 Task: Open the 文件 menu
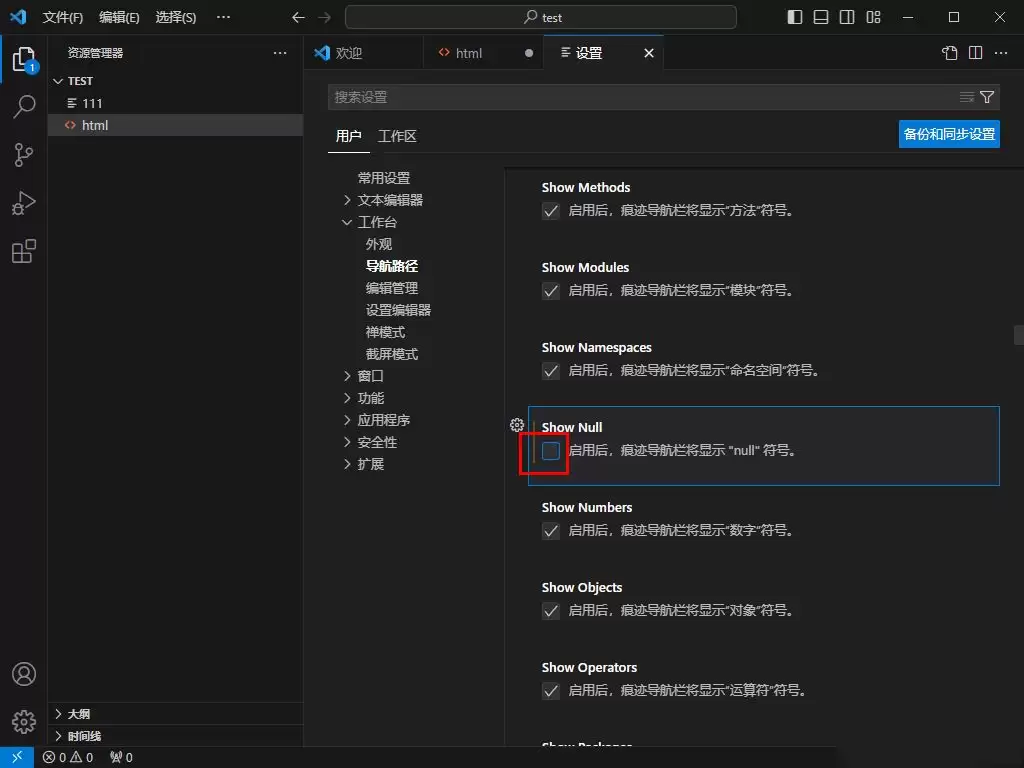pos(62,16)
